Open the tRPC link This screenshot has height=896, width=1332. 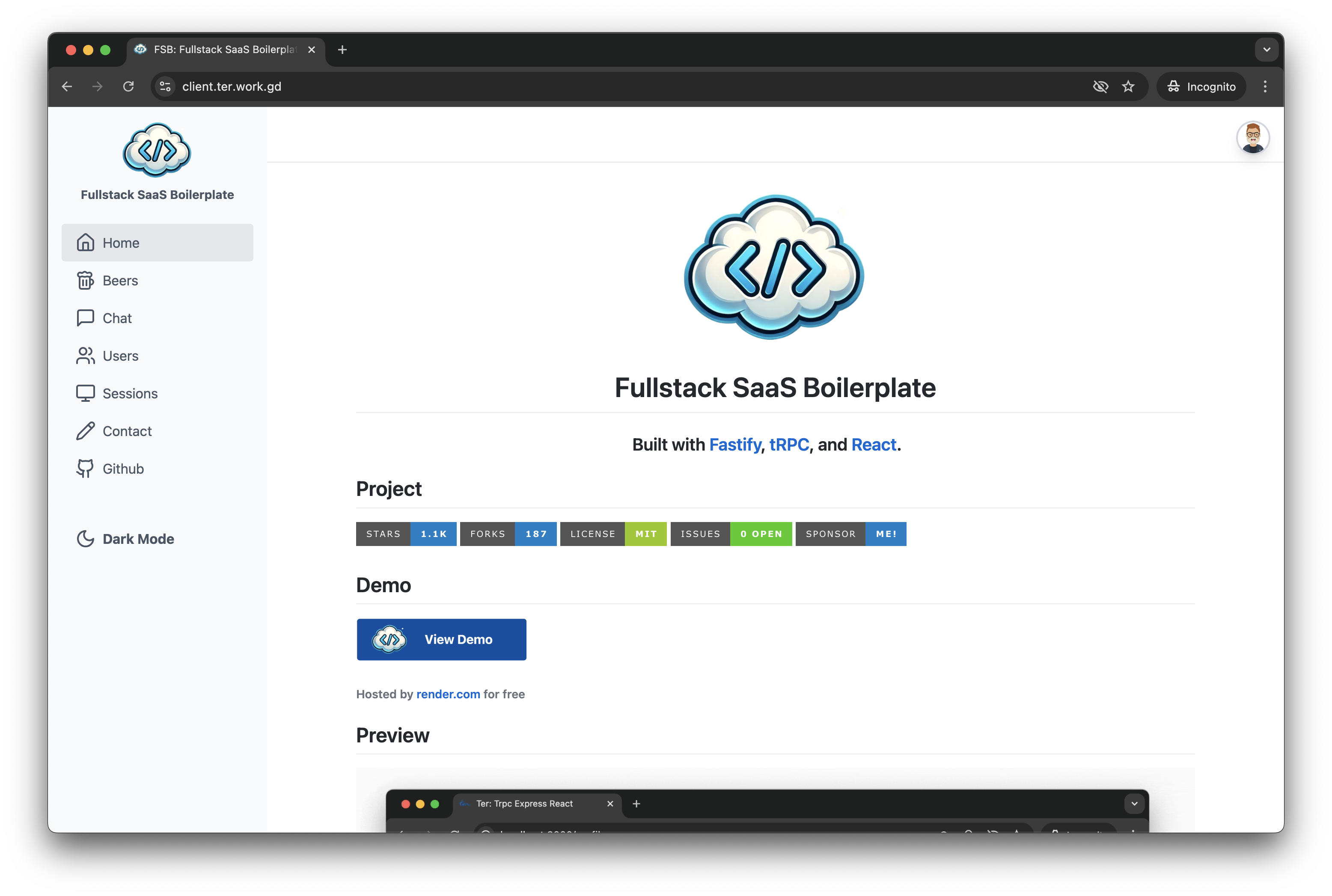pos(789,445)
